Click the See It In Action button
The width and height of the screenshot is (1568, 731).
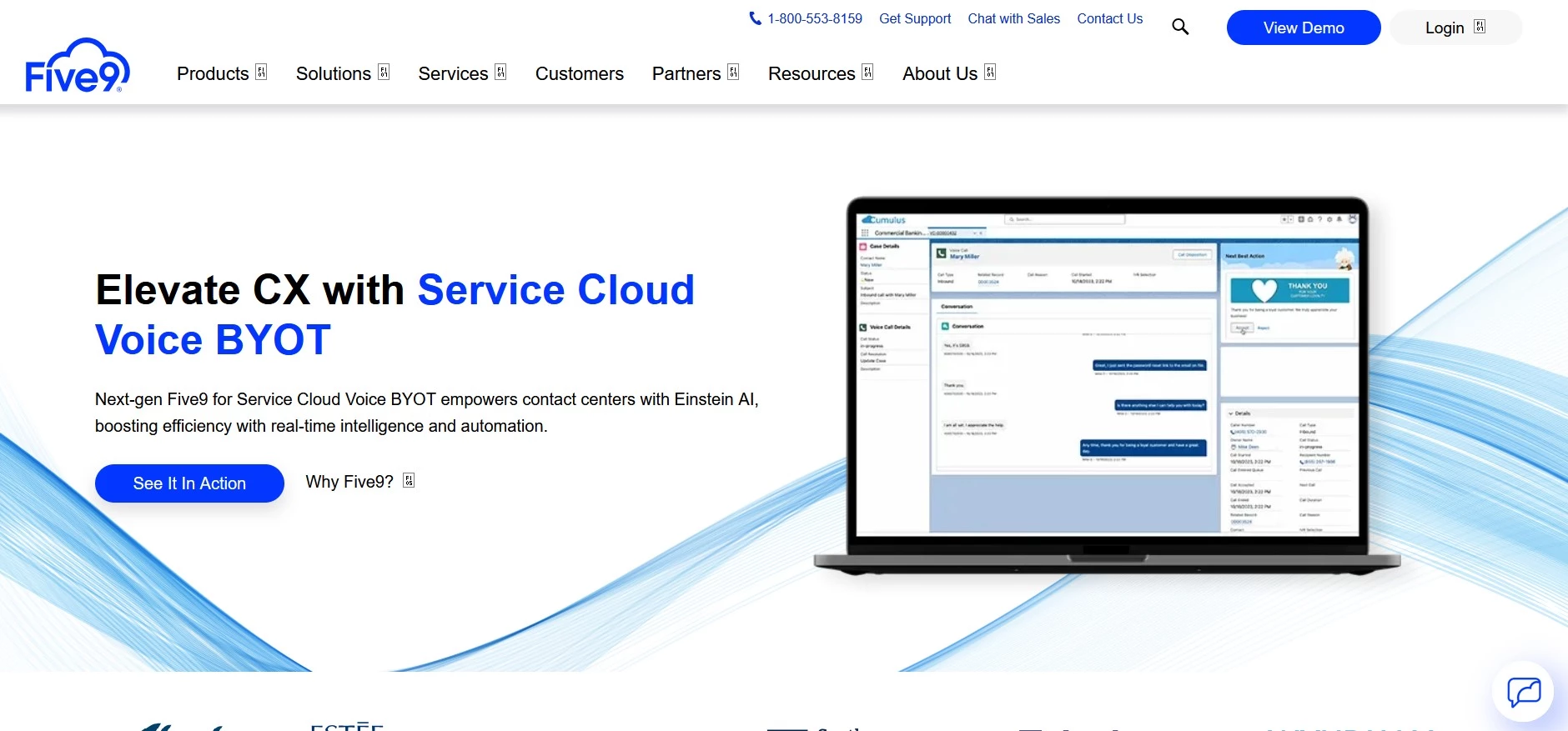click(189, 483)
